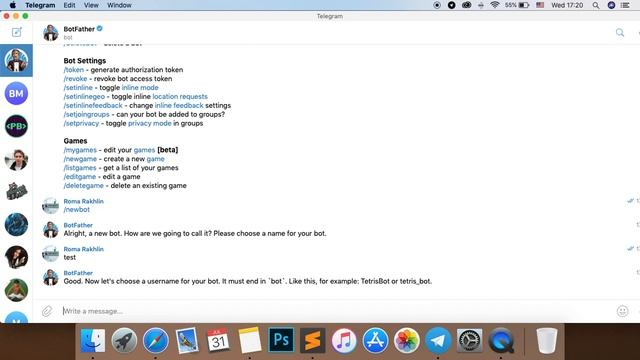
Task: Focus the Write a message input field
Action: click(x=335, y=311)
